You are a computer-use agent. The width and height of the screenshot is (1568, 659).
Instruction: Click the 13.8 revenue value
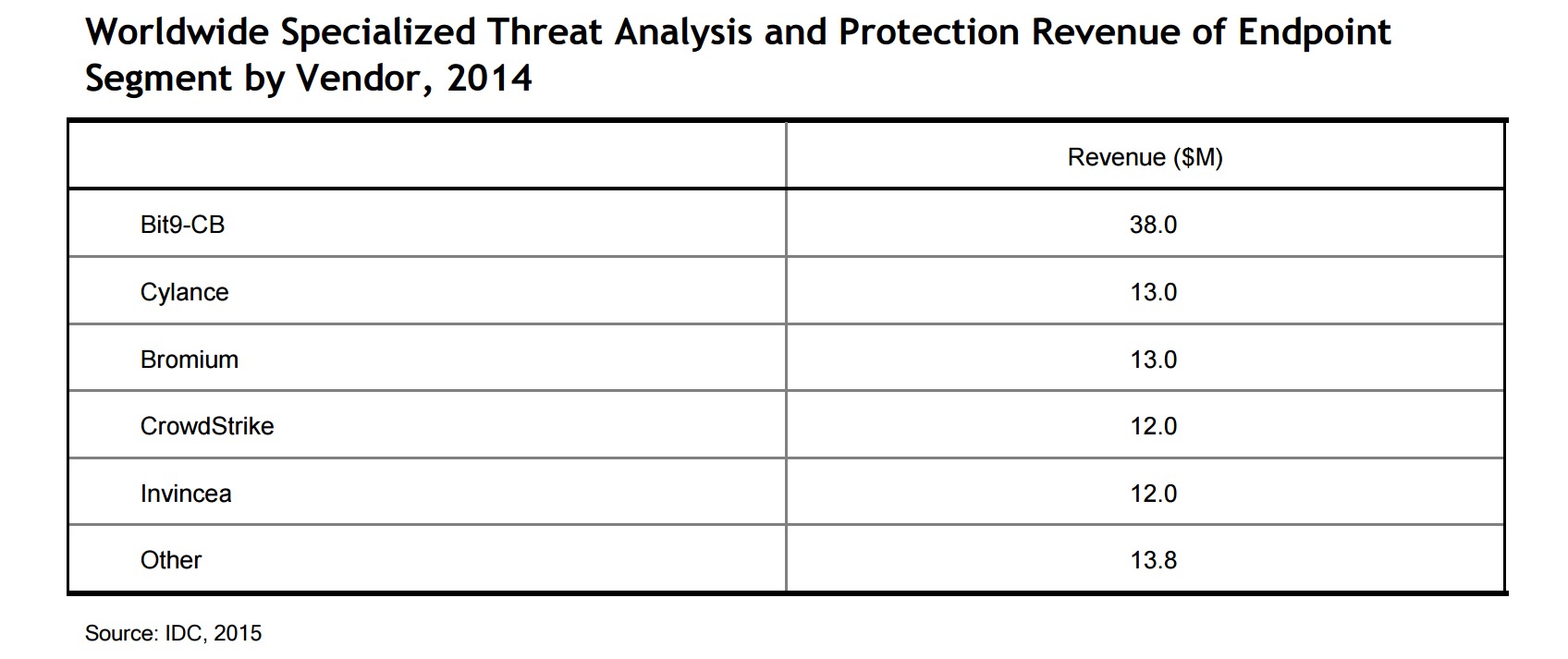coord(1153,560)
